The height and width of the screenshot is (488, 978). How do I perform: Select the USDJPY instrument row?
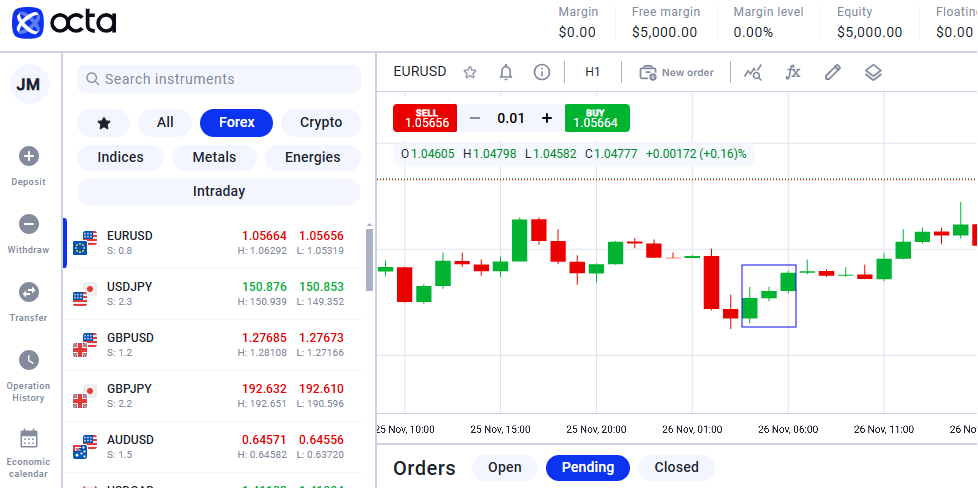(x=214, y=295)
